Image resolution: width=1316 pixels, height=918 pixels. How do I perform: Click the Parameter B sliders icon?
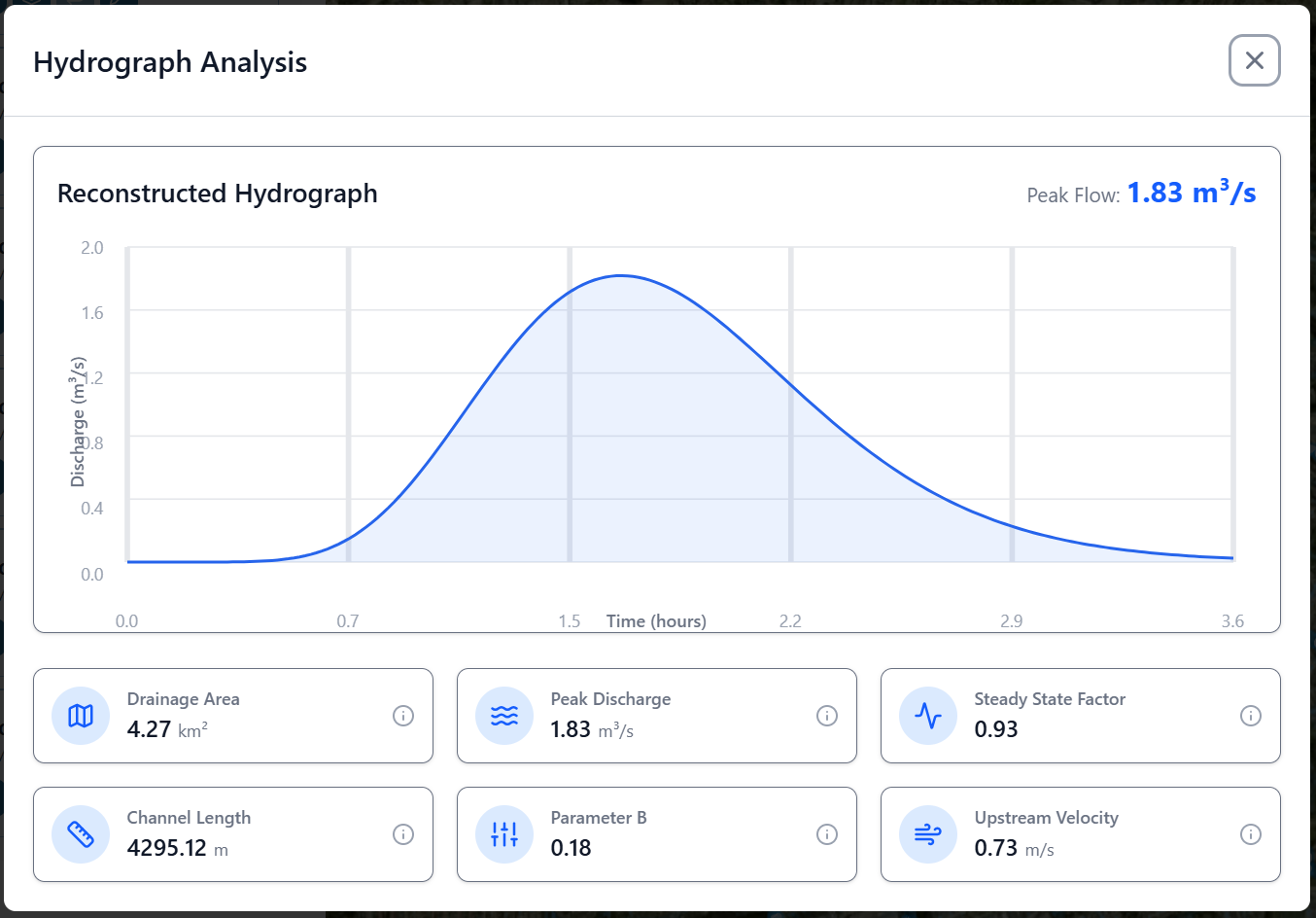click(504, 834)
